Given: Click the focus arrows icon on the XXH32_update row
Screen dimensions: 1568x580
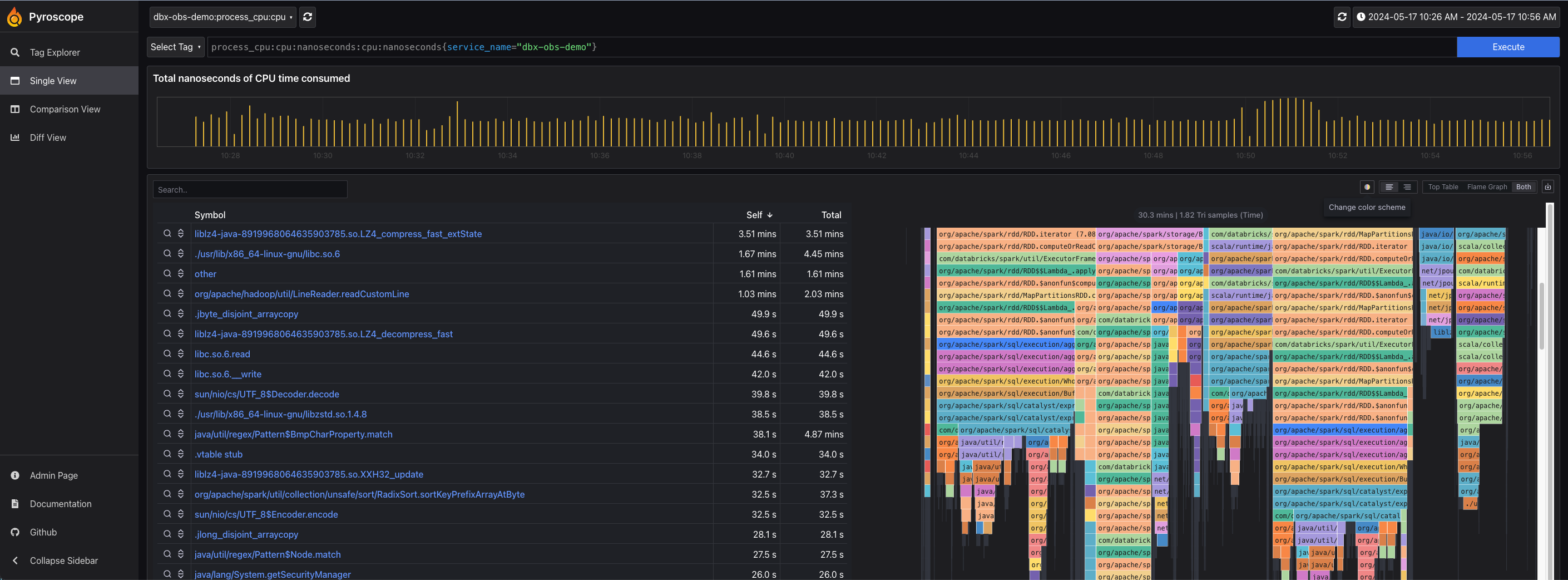Looking at the screenshot, I should click(181, 474).
